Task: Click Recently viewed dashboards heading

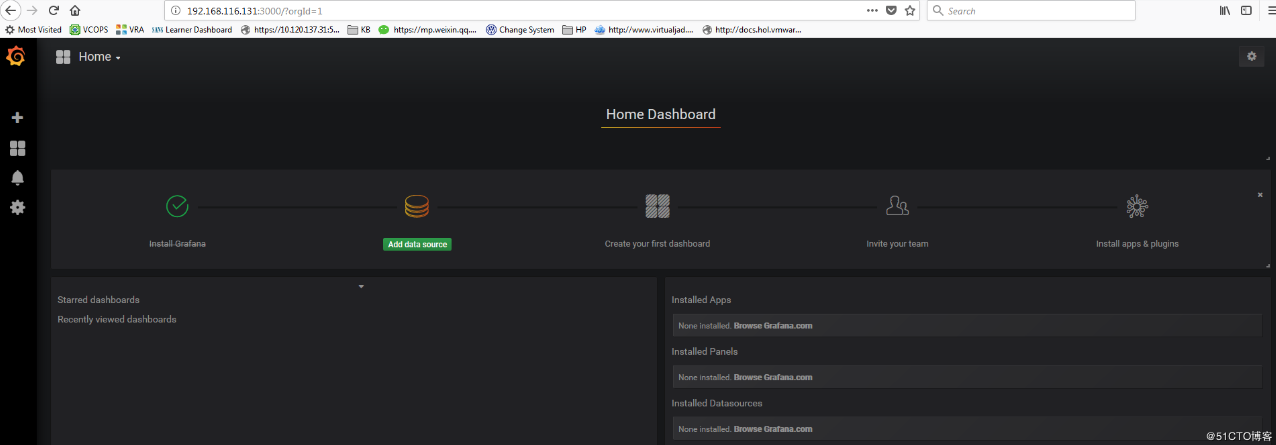Action: pyautogui.click(x=116, y=320)
